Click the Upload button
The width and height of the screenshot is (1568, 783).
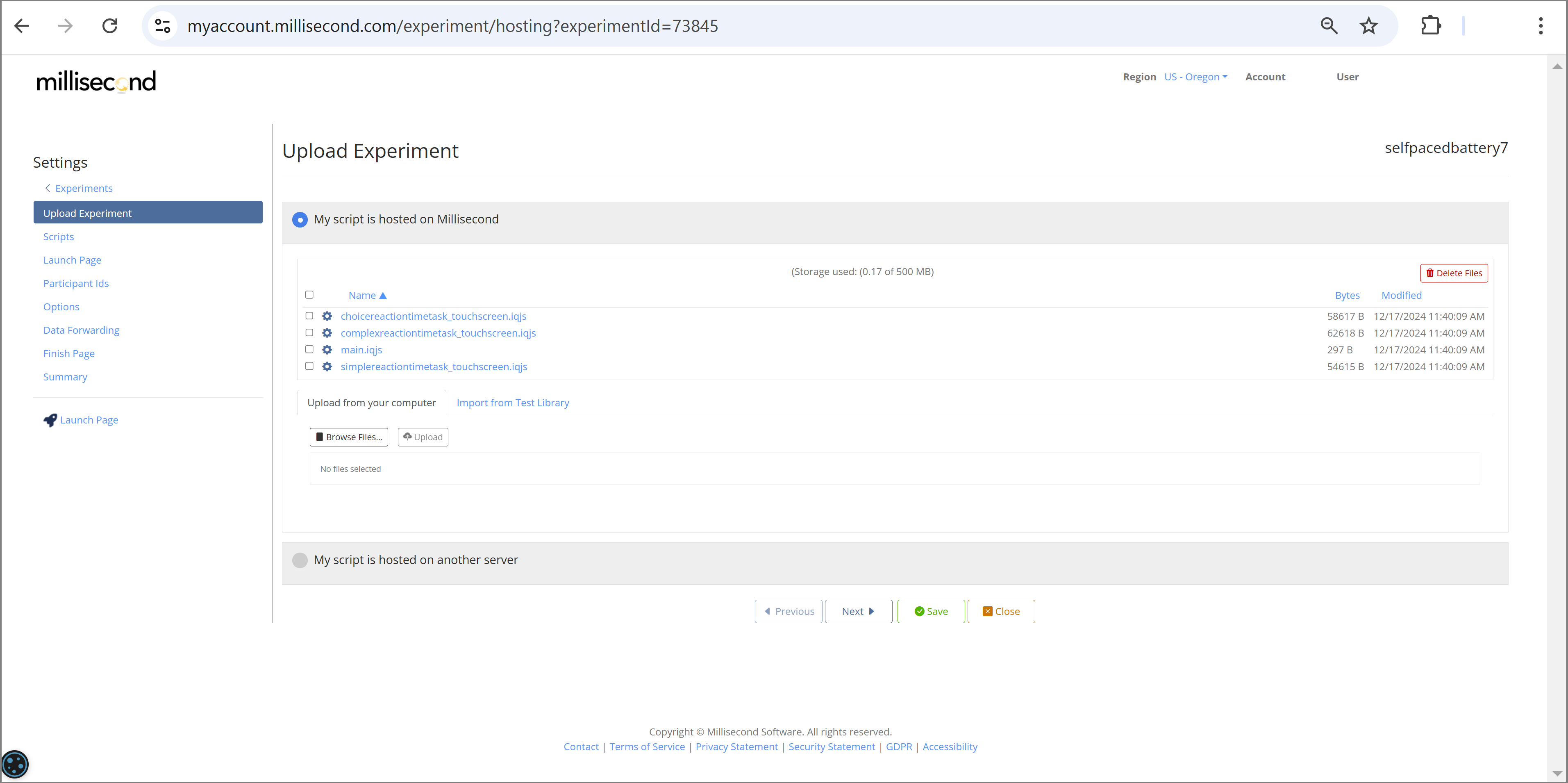pyautogui.click(x=423, y=437)
